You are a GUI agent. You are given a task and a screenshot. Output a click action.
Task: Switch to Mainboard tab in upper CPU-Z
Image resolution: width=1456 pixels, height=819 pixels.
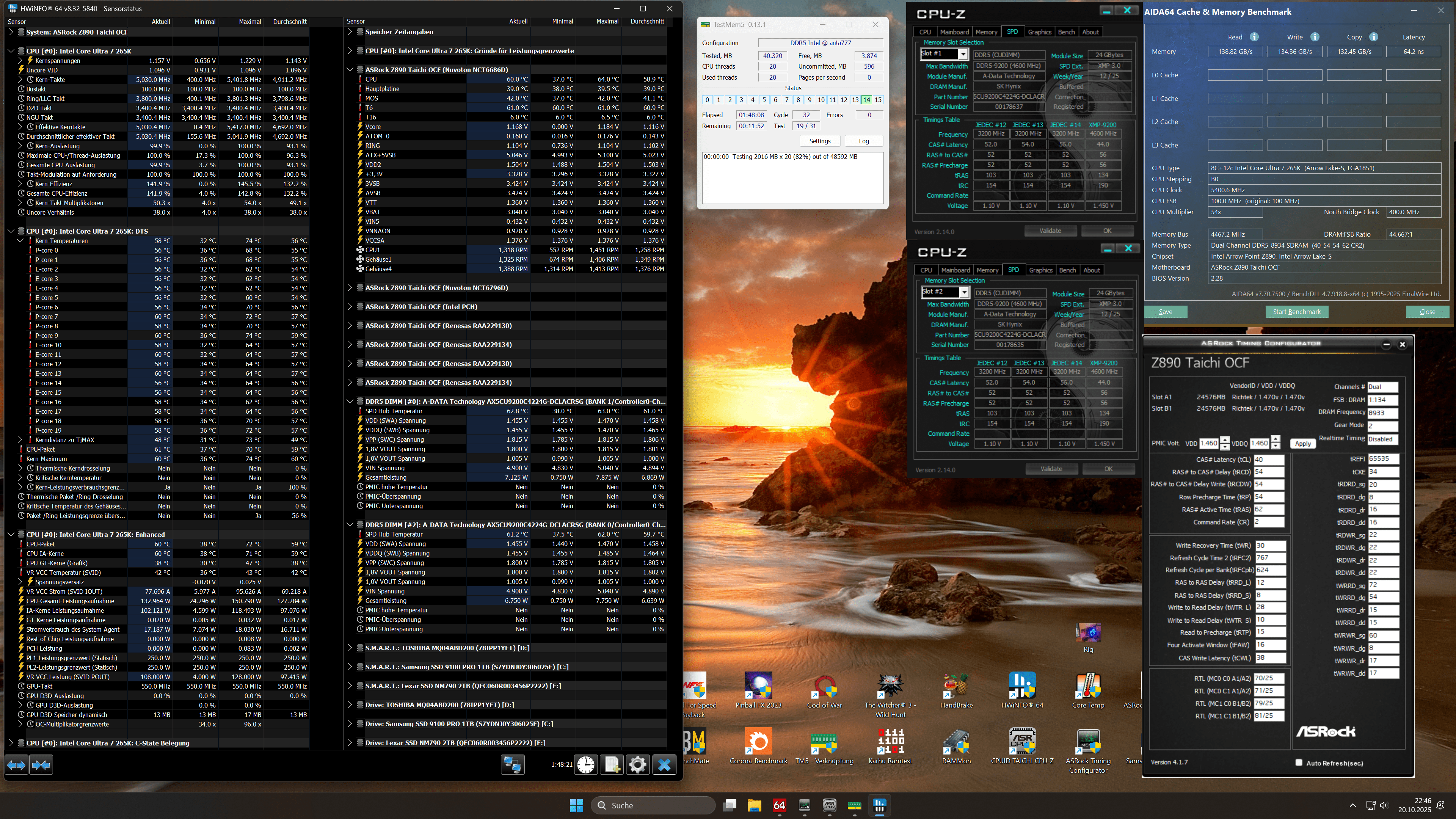click(x=955, y=31)
